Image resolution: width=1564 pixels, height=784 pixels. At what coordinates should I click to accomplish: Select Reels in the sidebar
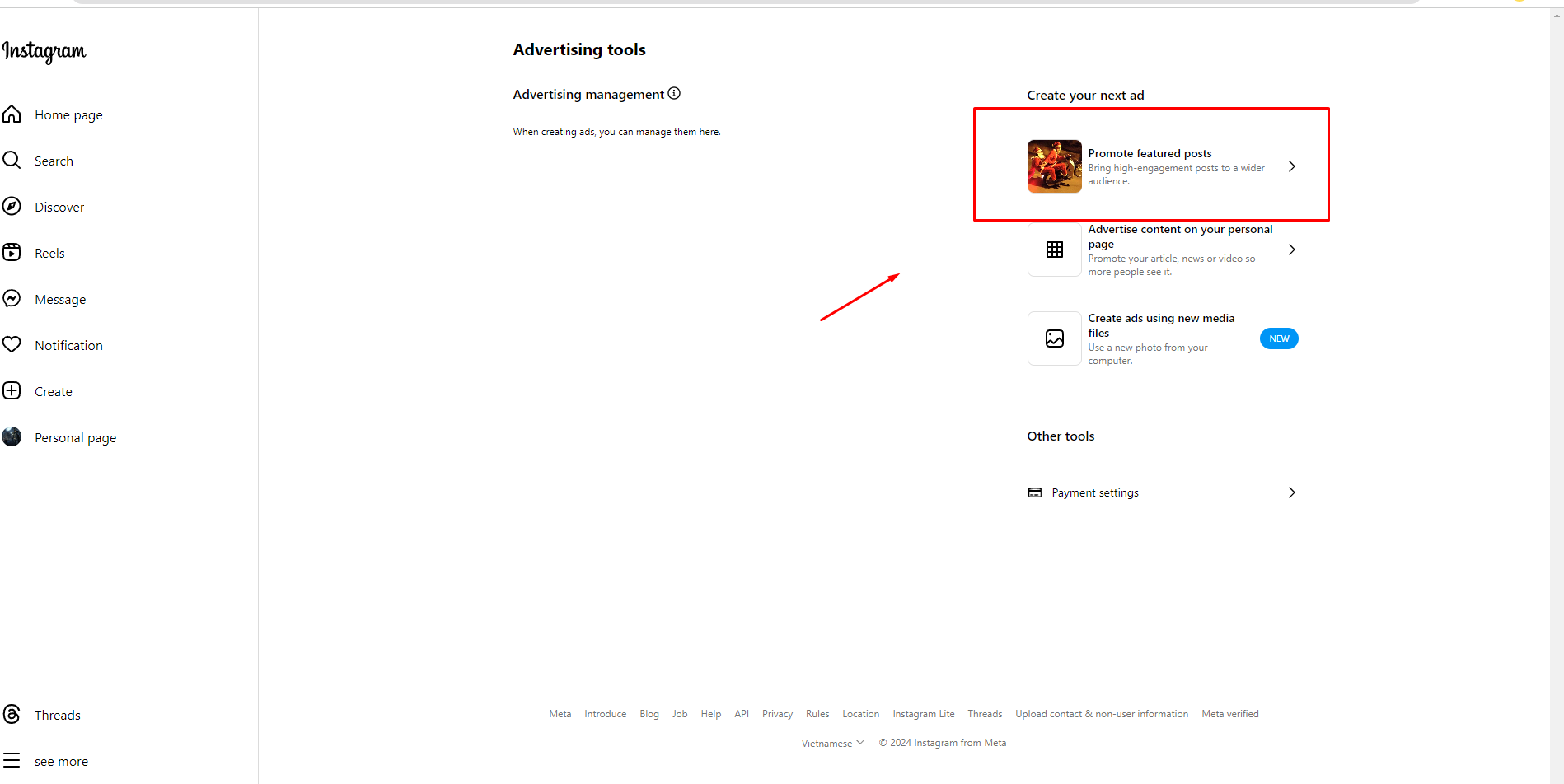49,254
